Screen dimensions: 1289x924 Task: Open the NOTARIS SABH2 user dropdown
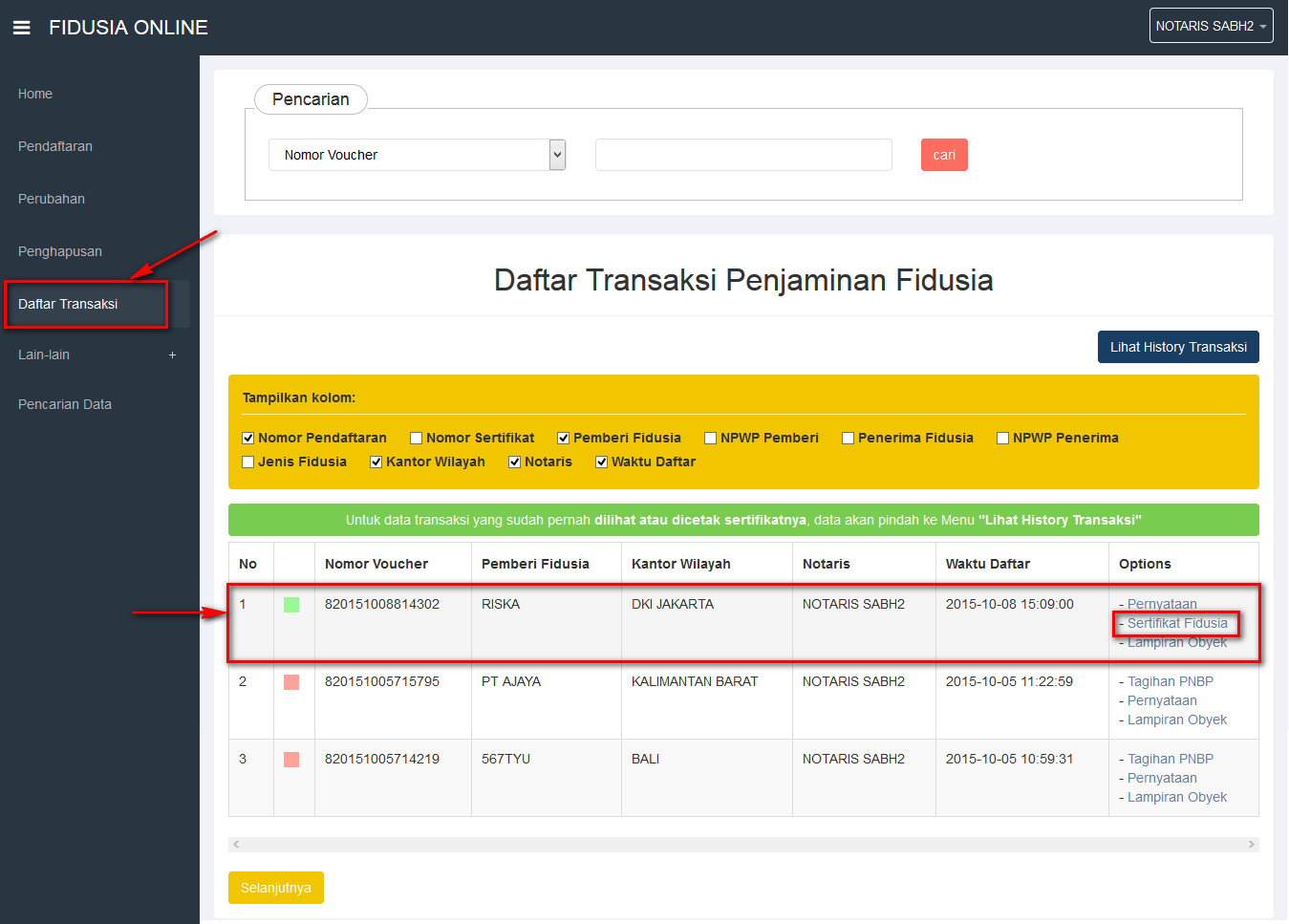1211,27
